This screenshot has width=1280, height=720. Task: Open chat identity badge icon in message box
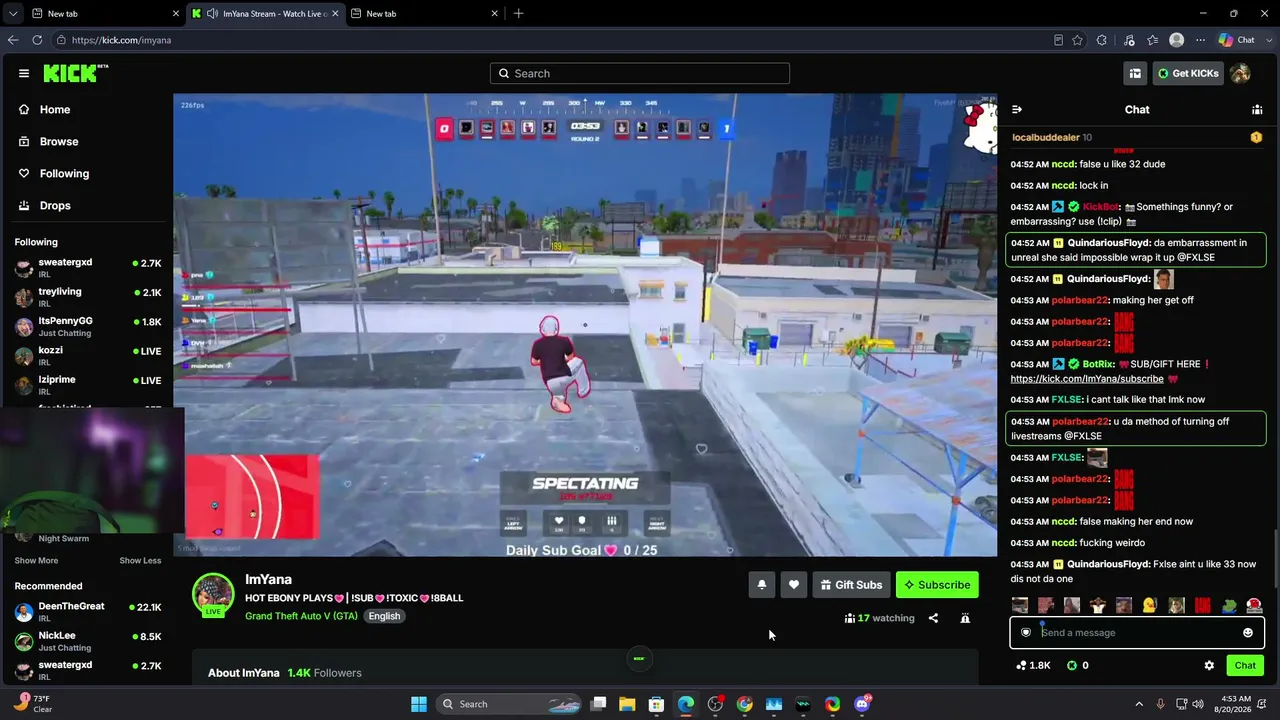1026,632
